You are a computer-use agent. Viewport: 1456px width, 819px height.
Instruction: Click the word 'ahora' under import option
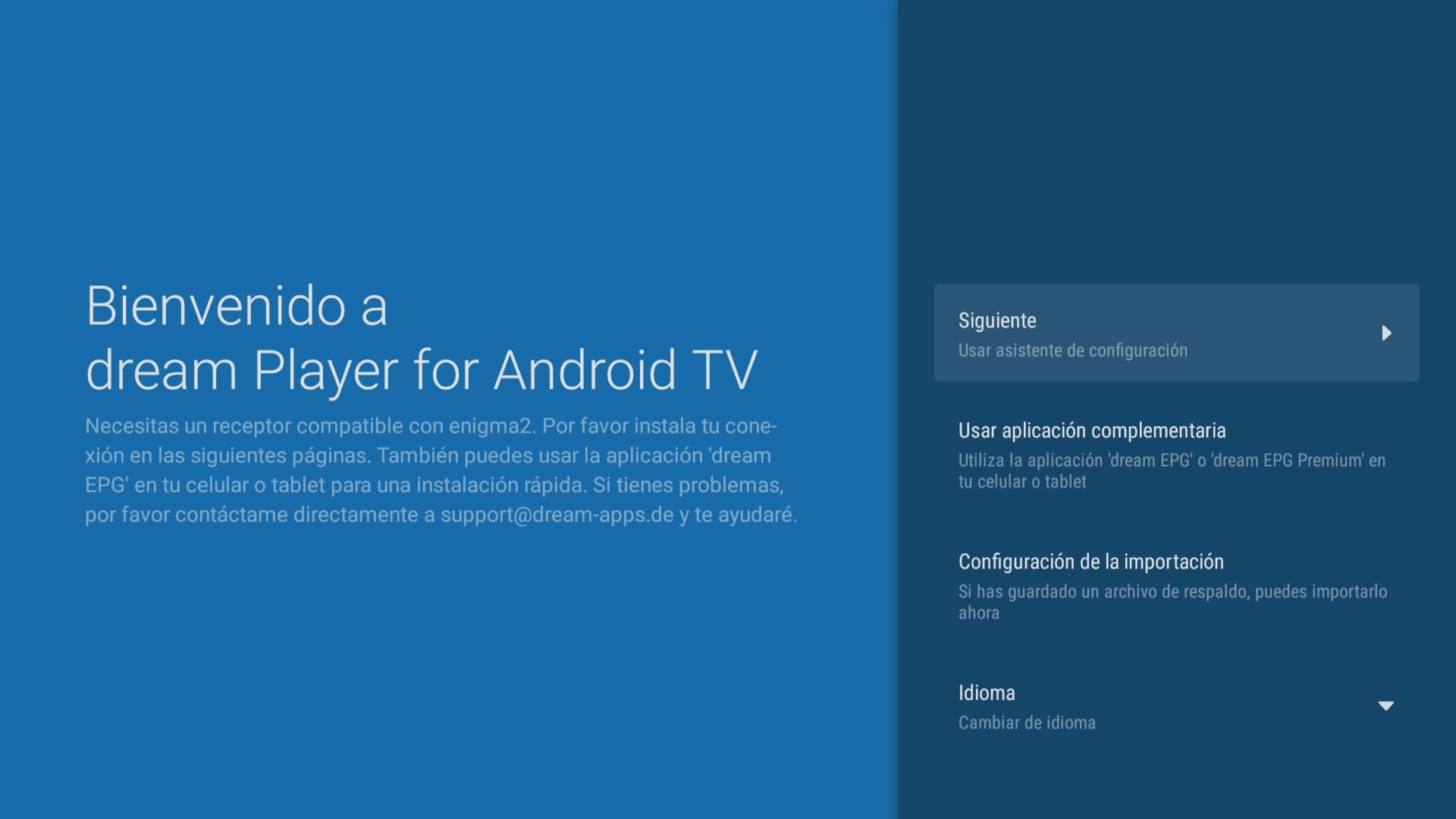tap(978, 613)
